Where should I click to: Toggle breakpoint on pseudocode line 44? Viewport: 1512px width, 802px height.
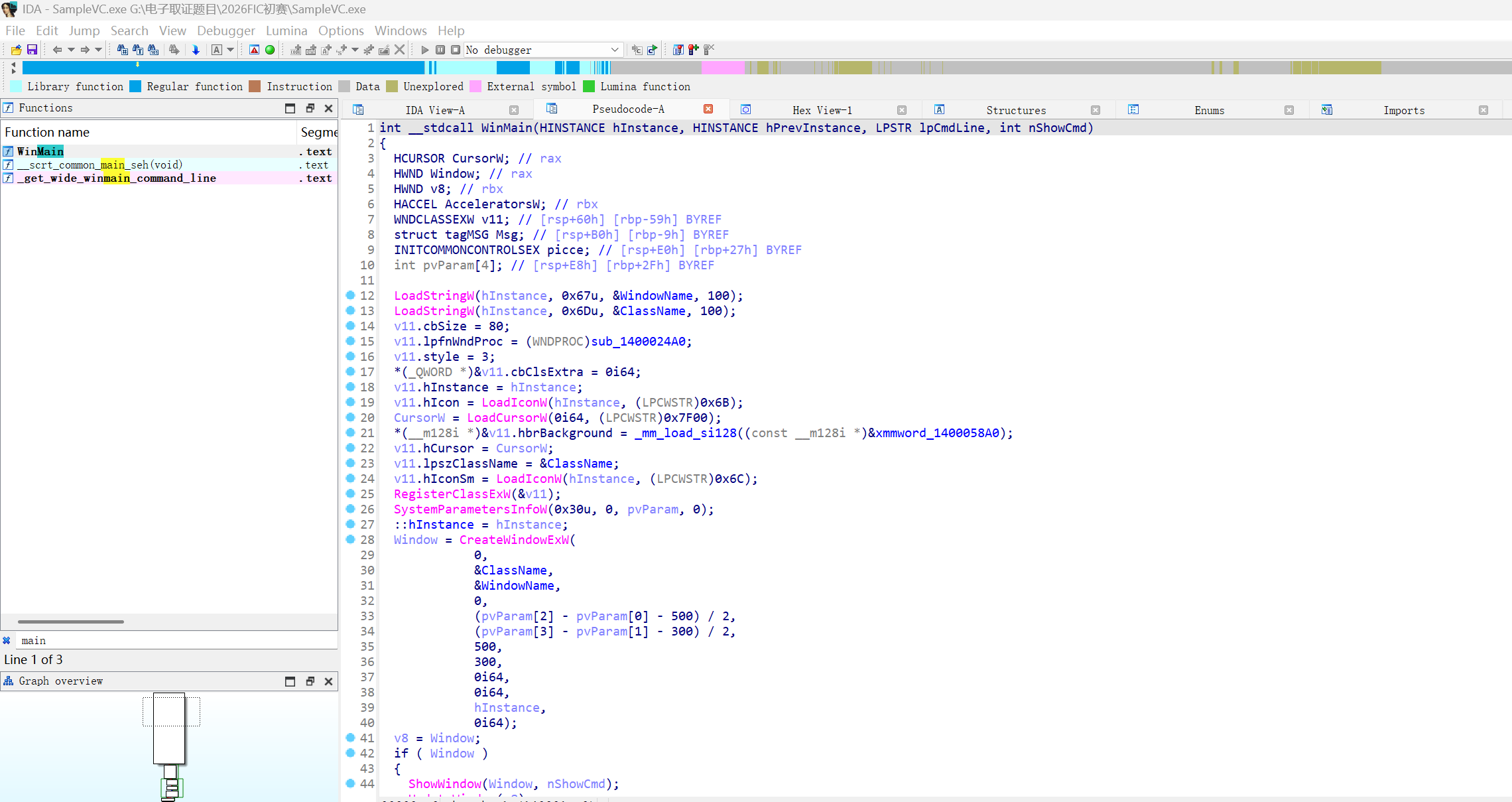click(x=351, y=783)
